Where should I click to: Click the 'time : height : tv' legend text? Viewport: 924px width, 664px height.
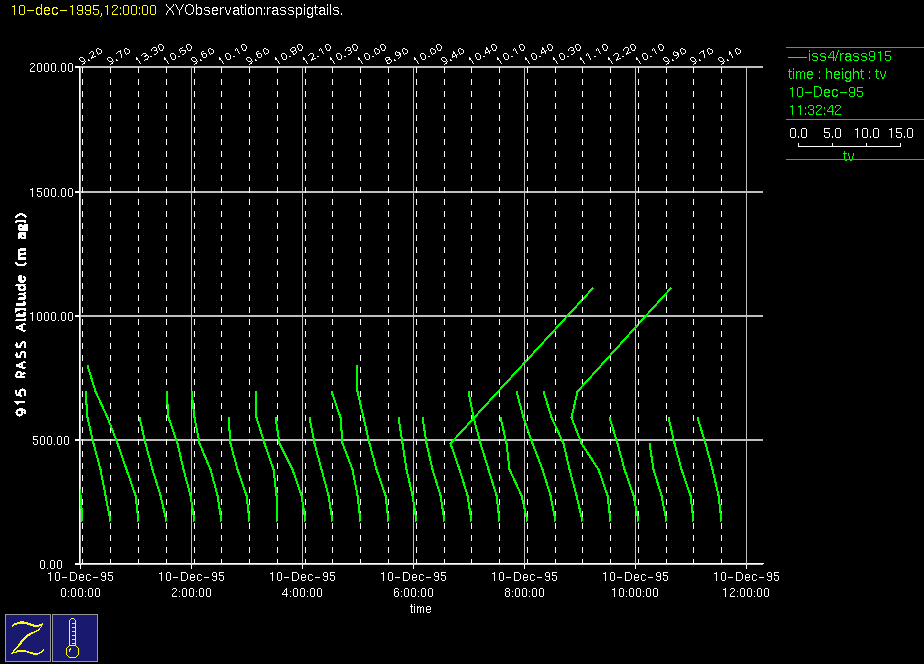[836, 74]
